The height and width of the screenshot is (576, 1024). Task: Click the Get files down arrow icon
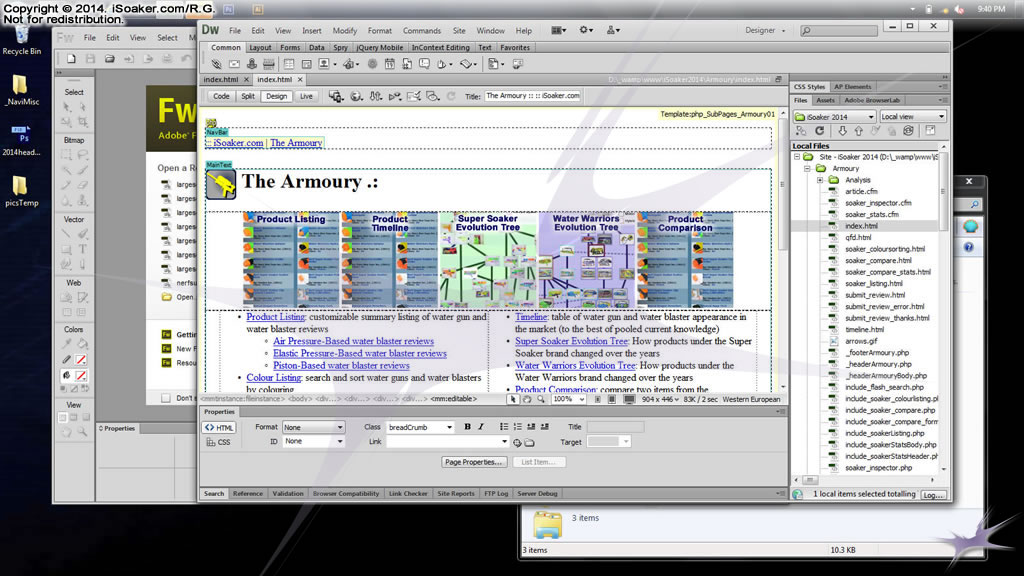(842, 131)
